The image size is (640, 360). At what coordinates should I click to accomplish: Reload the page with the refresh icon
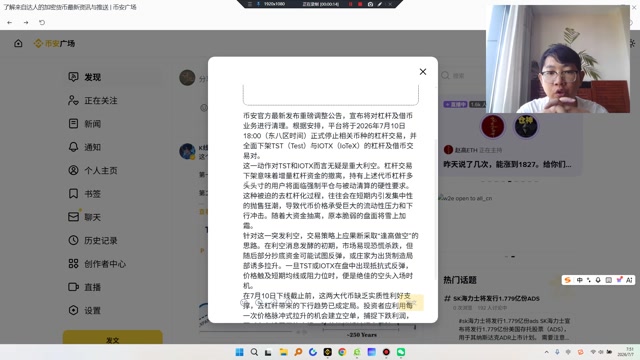click(x=42, y=22)
